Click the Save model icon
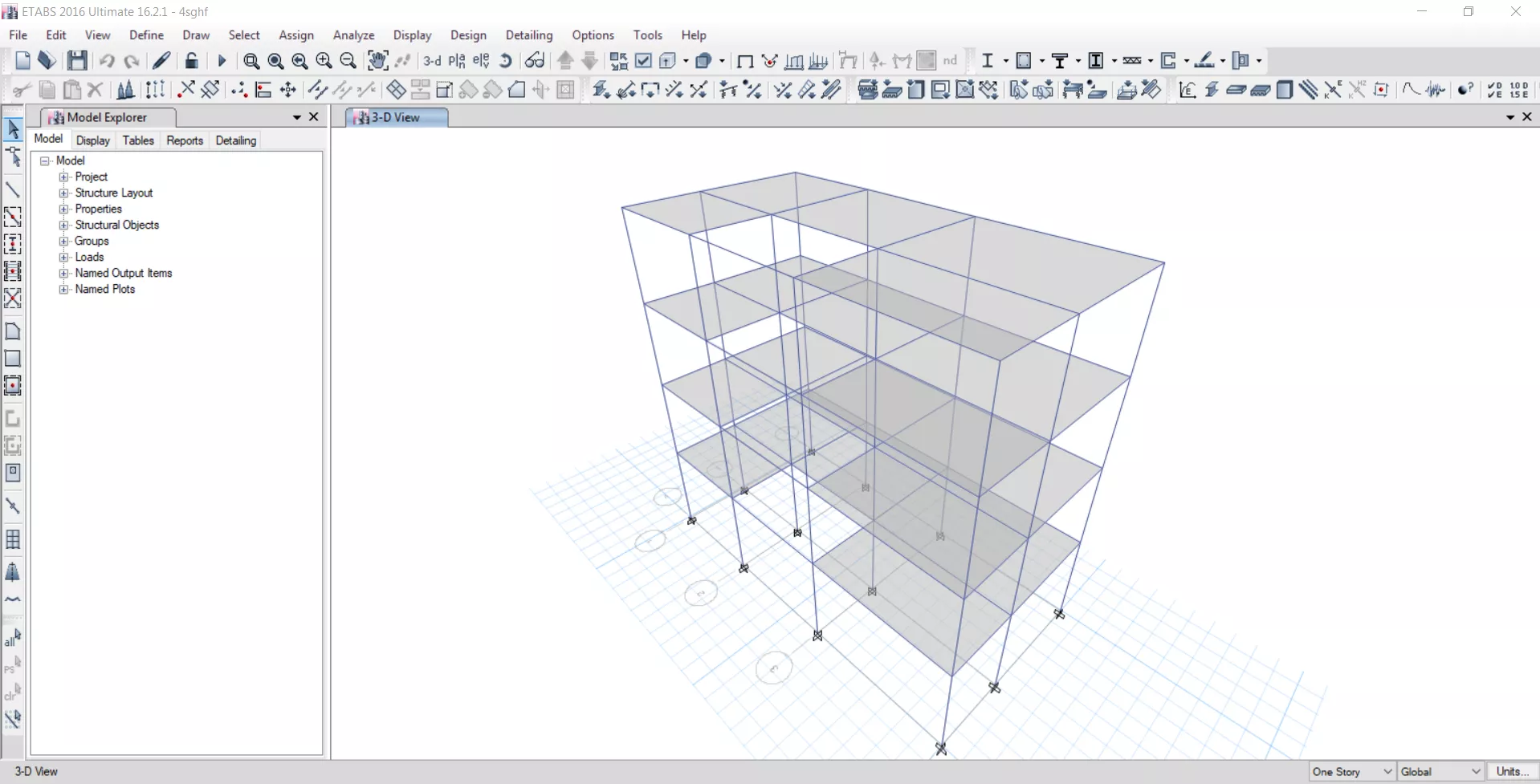1540x784 pixels. pos(77,61)
